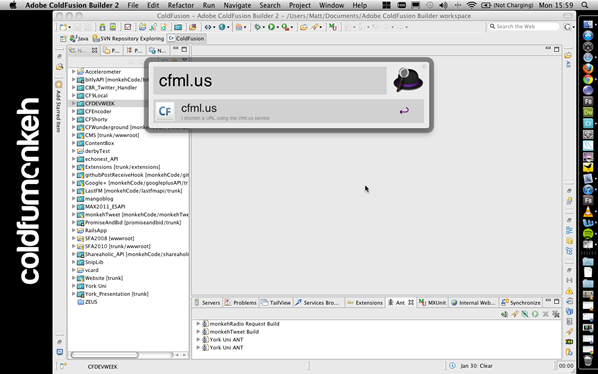
Task: Switch to the Problems tab
Action: [241, 302]
